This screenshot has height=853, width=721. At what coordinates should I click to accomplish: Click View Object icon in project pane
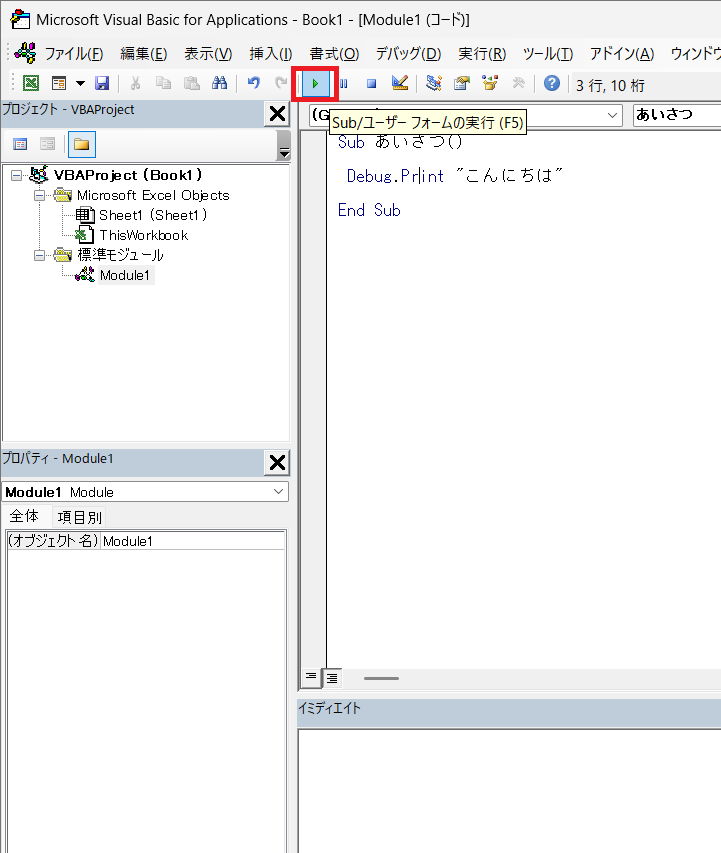tap(47, 144)
